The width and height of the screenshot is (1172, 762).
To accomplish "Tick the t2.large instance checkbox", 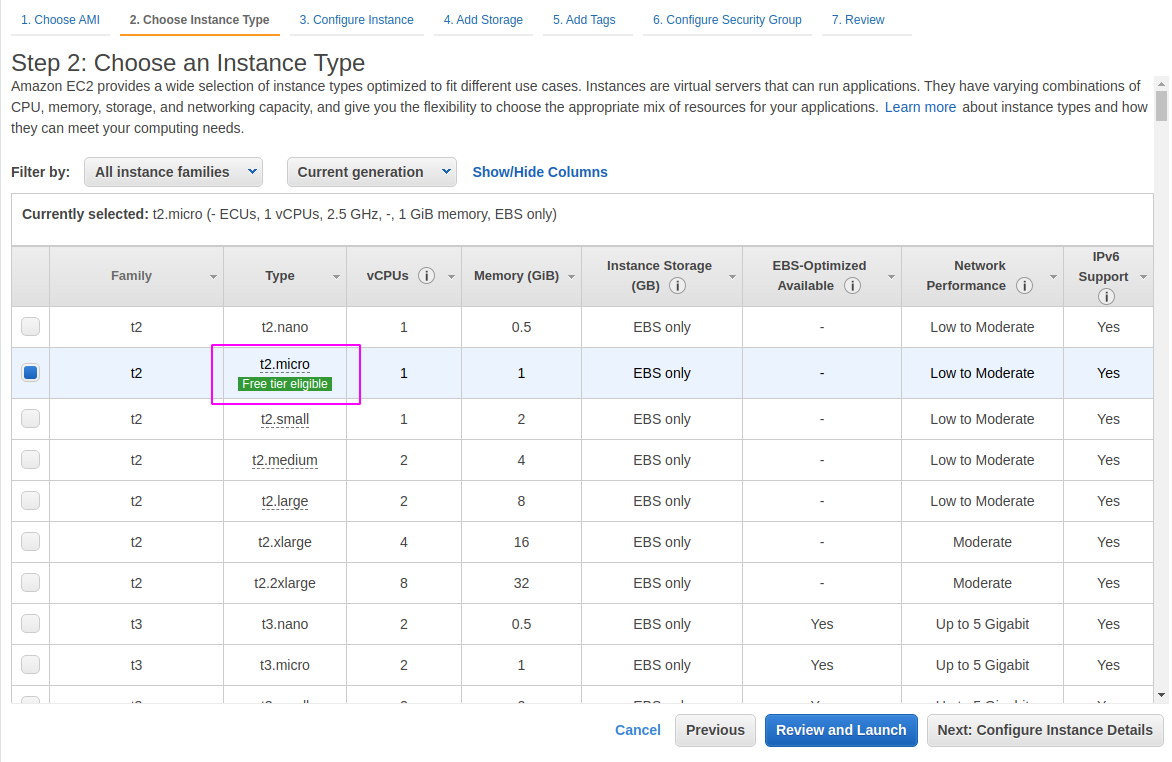I will point(31,501).
